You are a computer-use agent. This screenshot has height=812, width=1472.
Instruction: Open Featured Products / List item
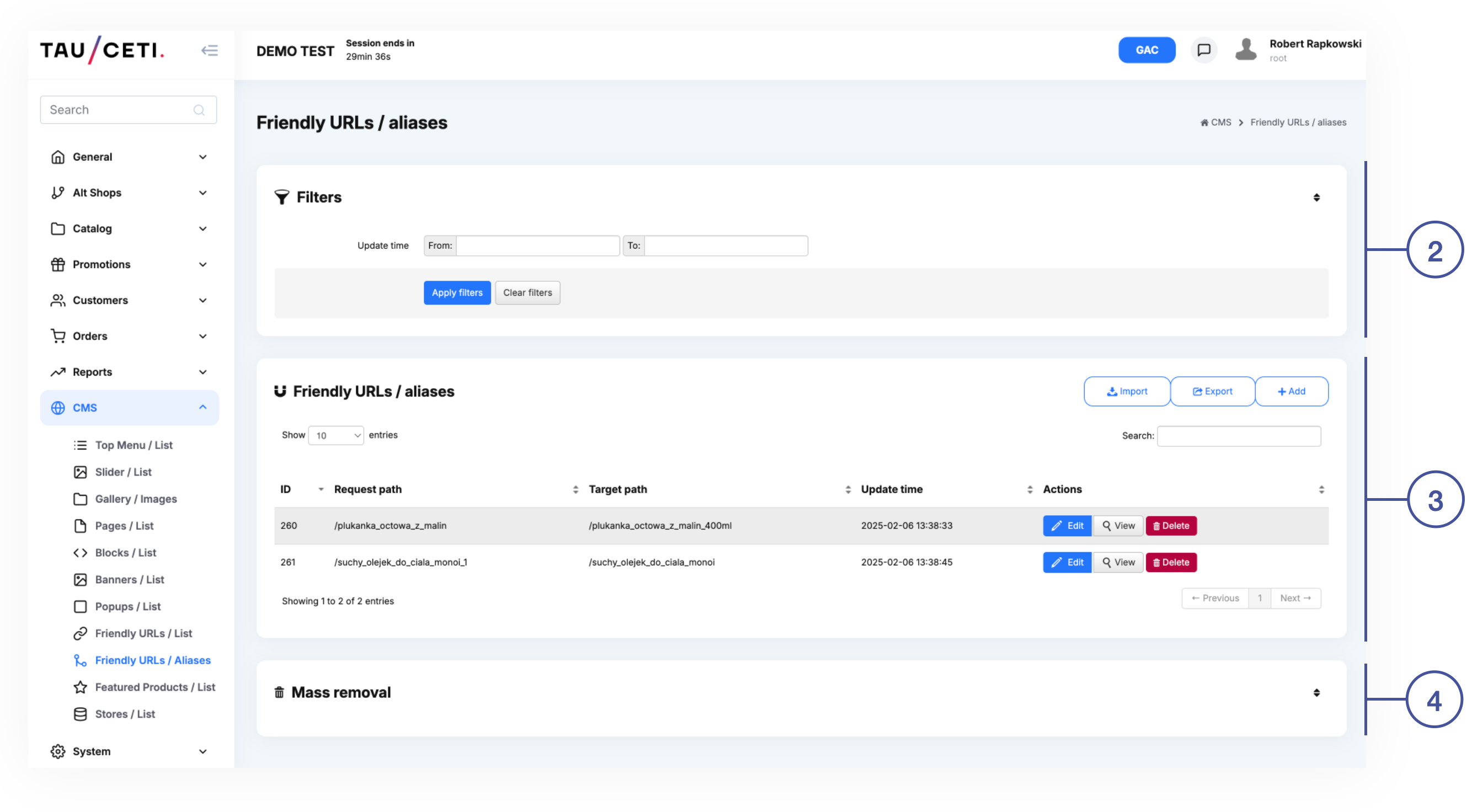coord(155,687)
